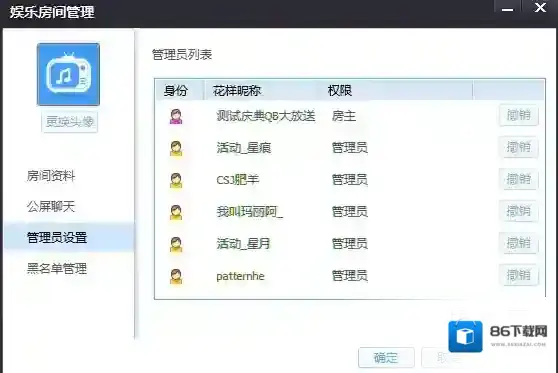This screenshot has width=558, height=373.
Task: Click the 更换头像 button
Action: [x=70, y=122]
